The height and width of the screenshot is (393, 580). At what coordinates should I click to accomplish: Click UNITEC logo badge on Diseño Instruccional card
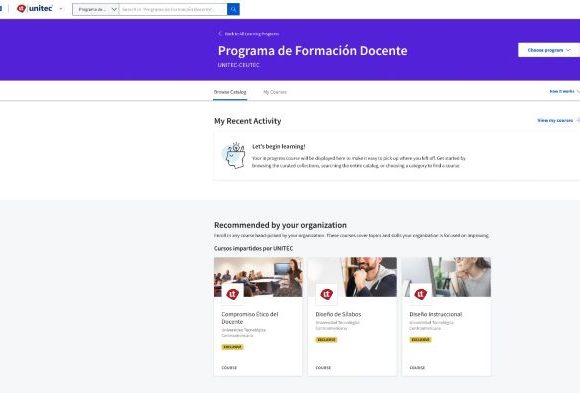420,294
